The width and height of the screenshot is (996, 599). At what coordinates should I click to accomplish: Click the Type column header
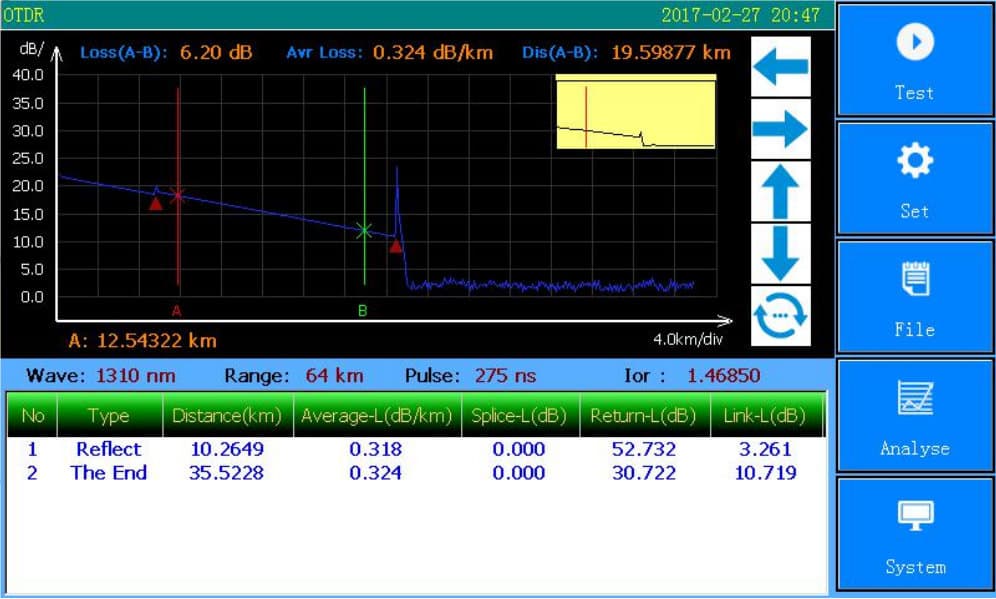pos(109,415)
